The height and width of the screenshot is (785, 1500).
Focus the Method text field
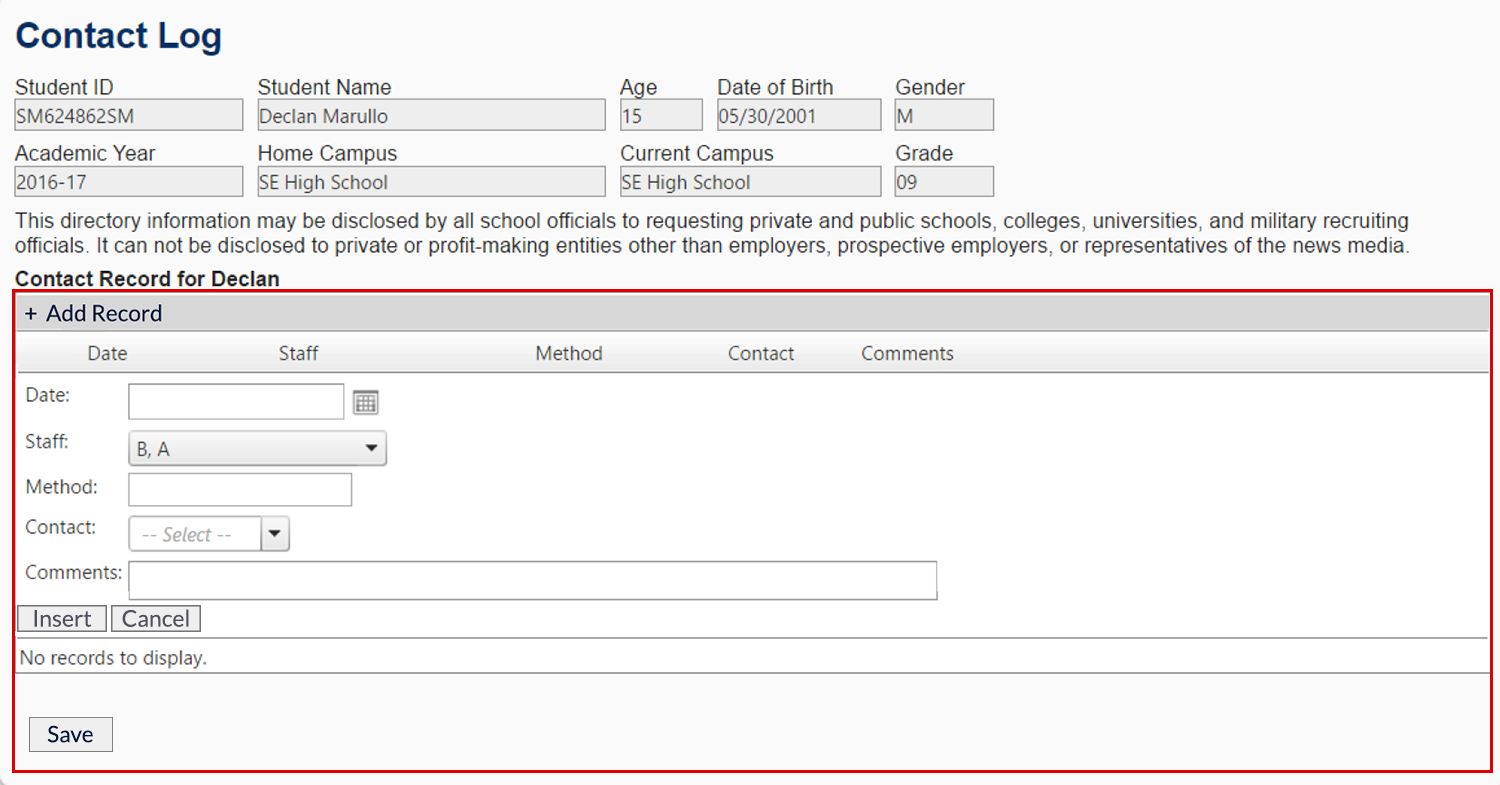tap(240, 490)
